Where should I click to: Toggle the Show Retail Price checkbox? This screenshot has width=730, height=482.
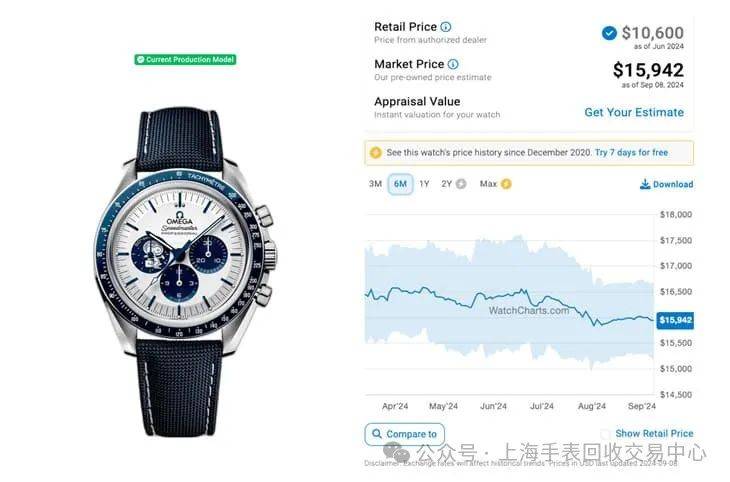pos(605,434)
